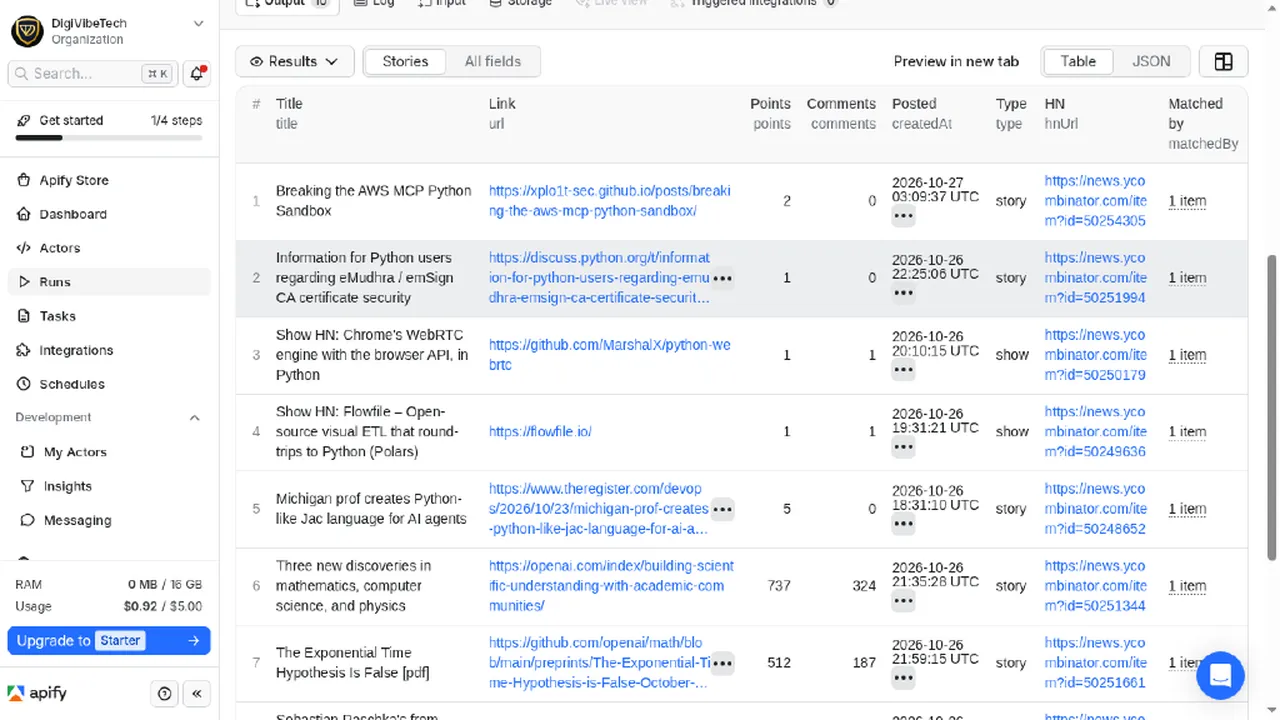This screenshot has height=720, width=1280.
Task: Click the 187 comments value
Action: click(x=864, y=663)
